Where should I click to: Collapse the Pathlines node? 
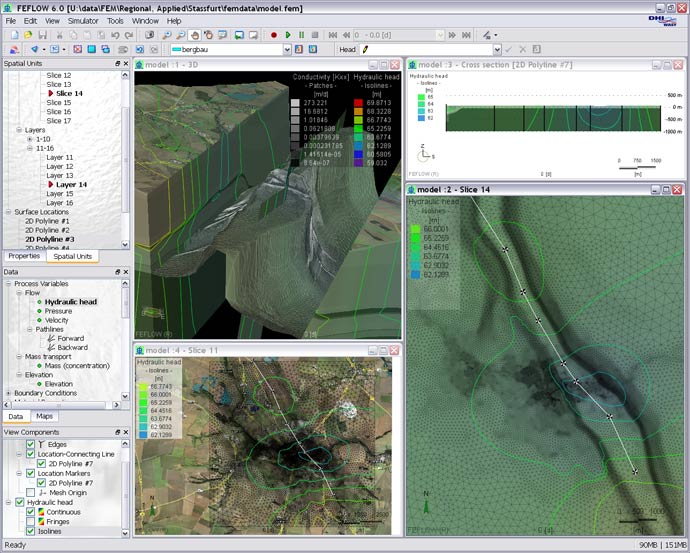click(x=29, y=329)
